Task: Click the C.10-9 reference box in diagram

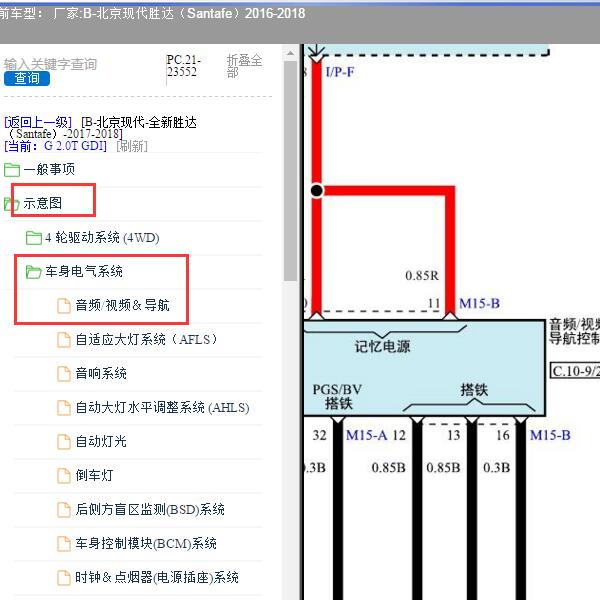Action: (x=575, y=371)
